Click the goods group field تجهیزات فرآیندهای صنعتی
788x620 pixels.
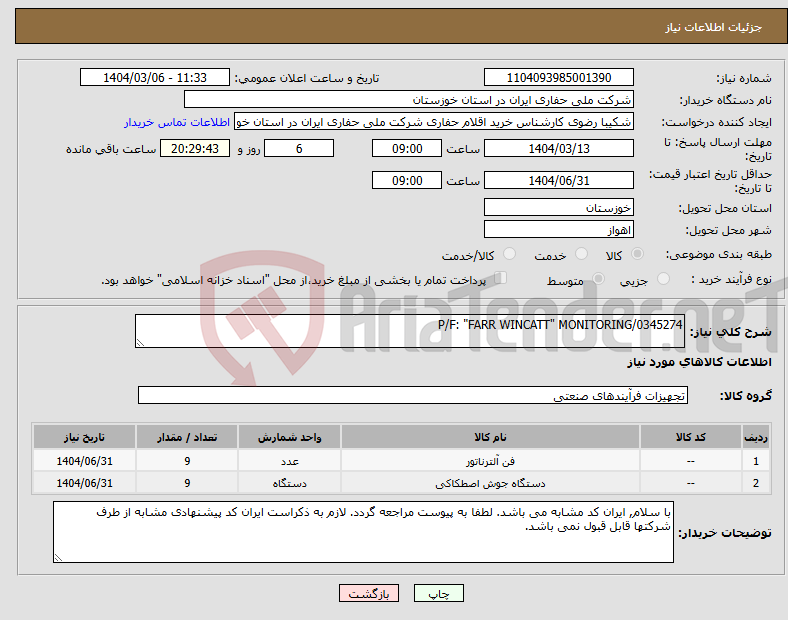[x=413, y=395]
